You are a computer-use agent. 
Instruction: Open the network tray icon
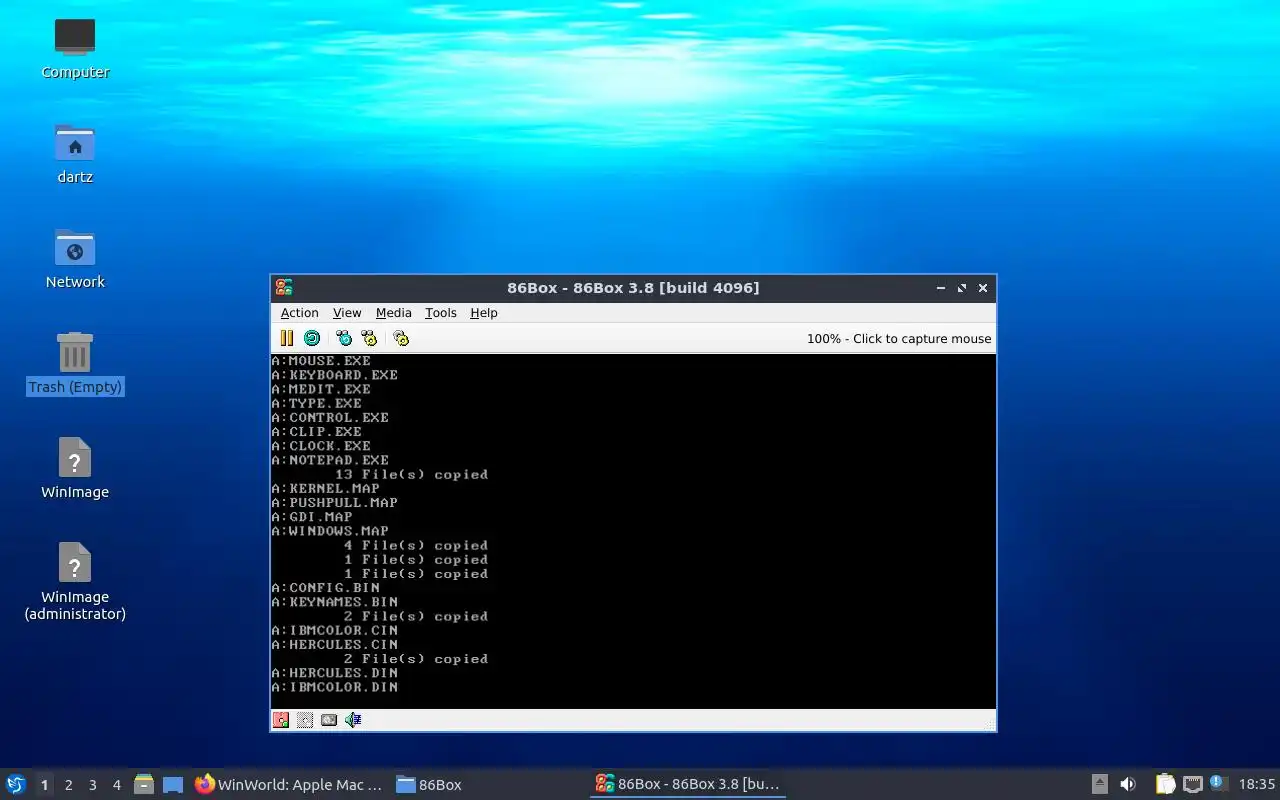tap(1192, 784)
